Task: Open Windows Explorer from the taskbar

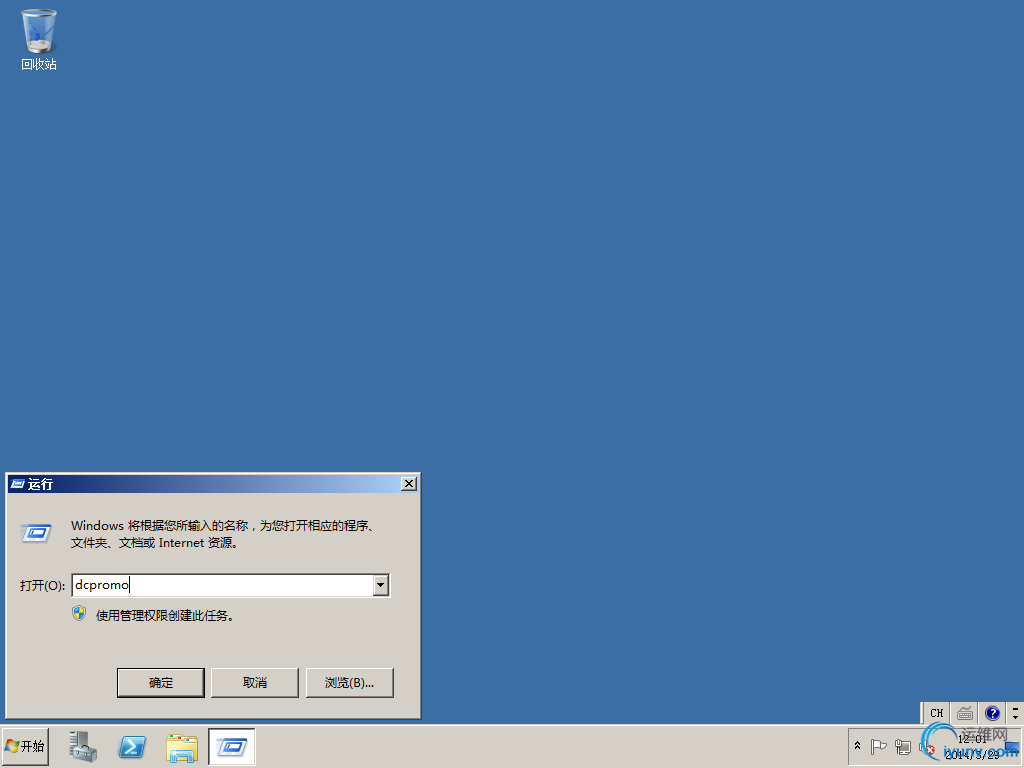Action: (181, 746)
